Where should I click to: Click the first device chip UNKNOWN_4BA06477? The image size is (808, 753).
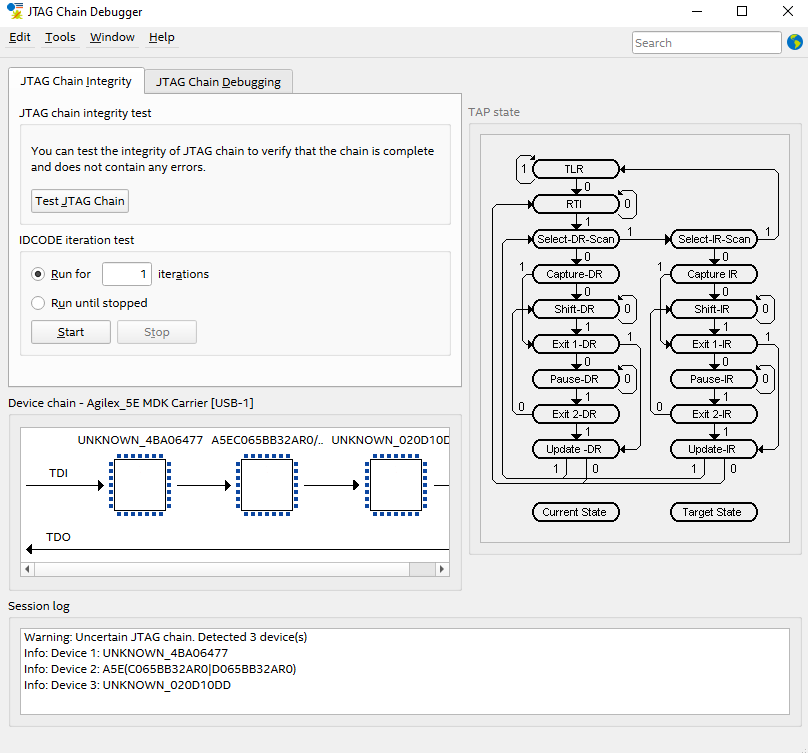click(140, 485)
